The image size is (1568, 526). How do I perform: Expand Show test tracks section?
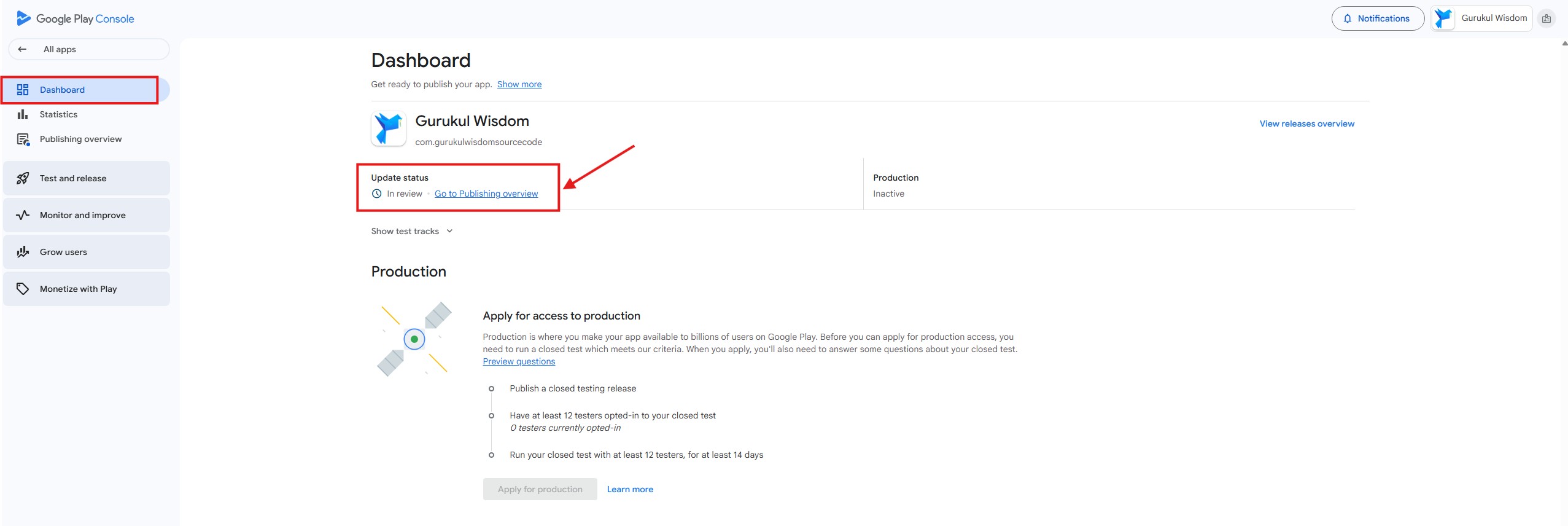[412, 231]
